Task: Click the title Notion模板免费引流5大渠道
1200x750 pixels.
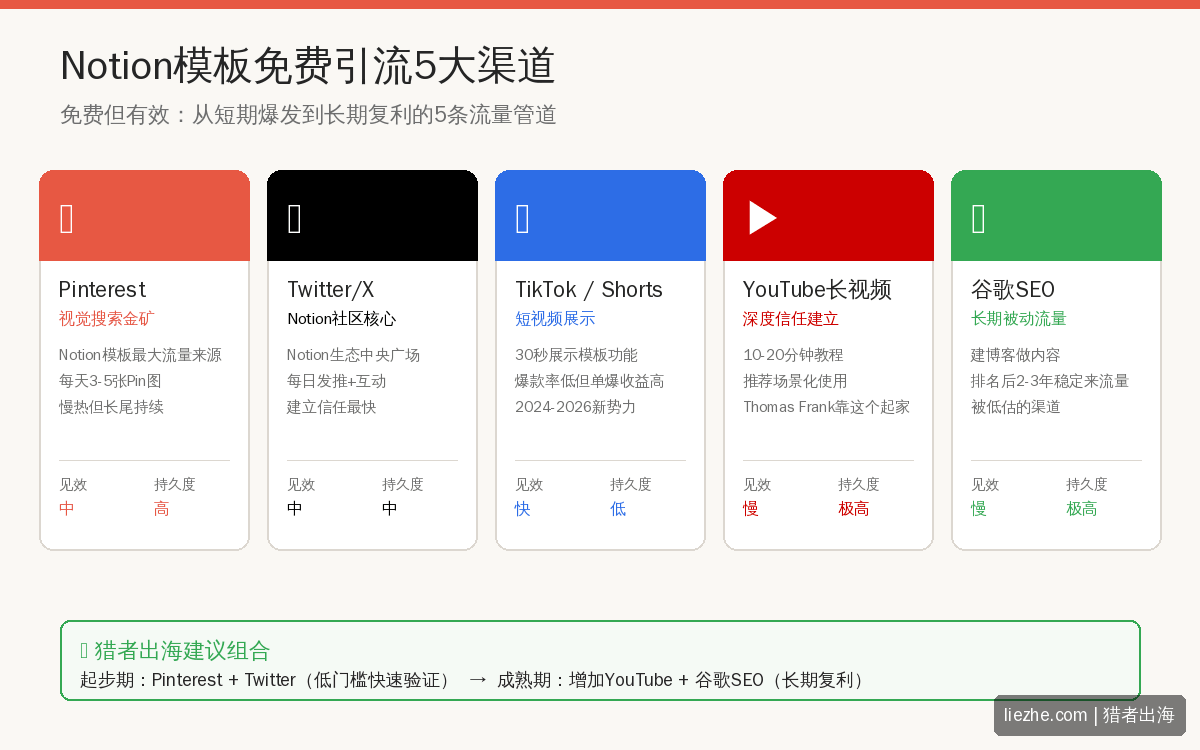Action: (x=308, y=66)
